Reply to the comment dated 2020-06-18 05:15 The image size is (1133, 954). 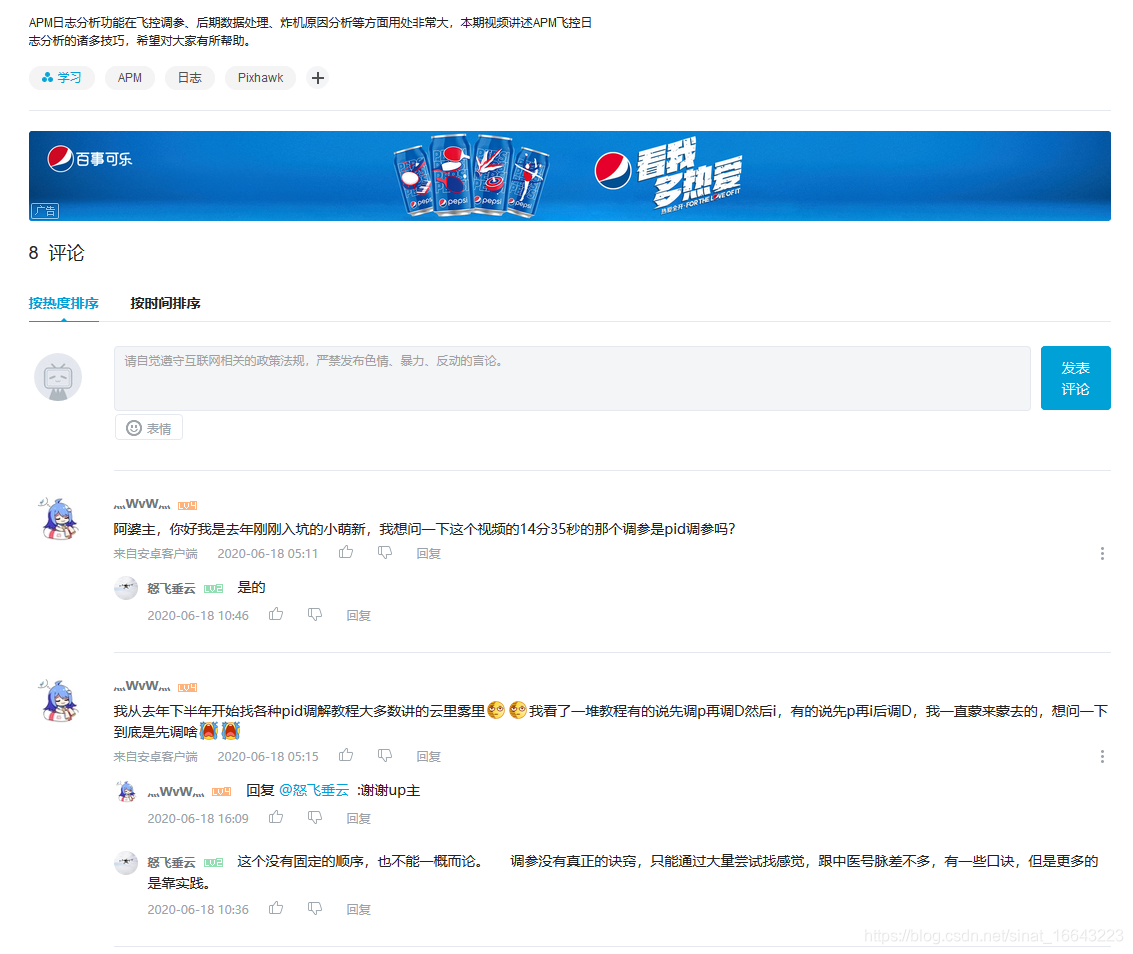(x=428, y=757)
